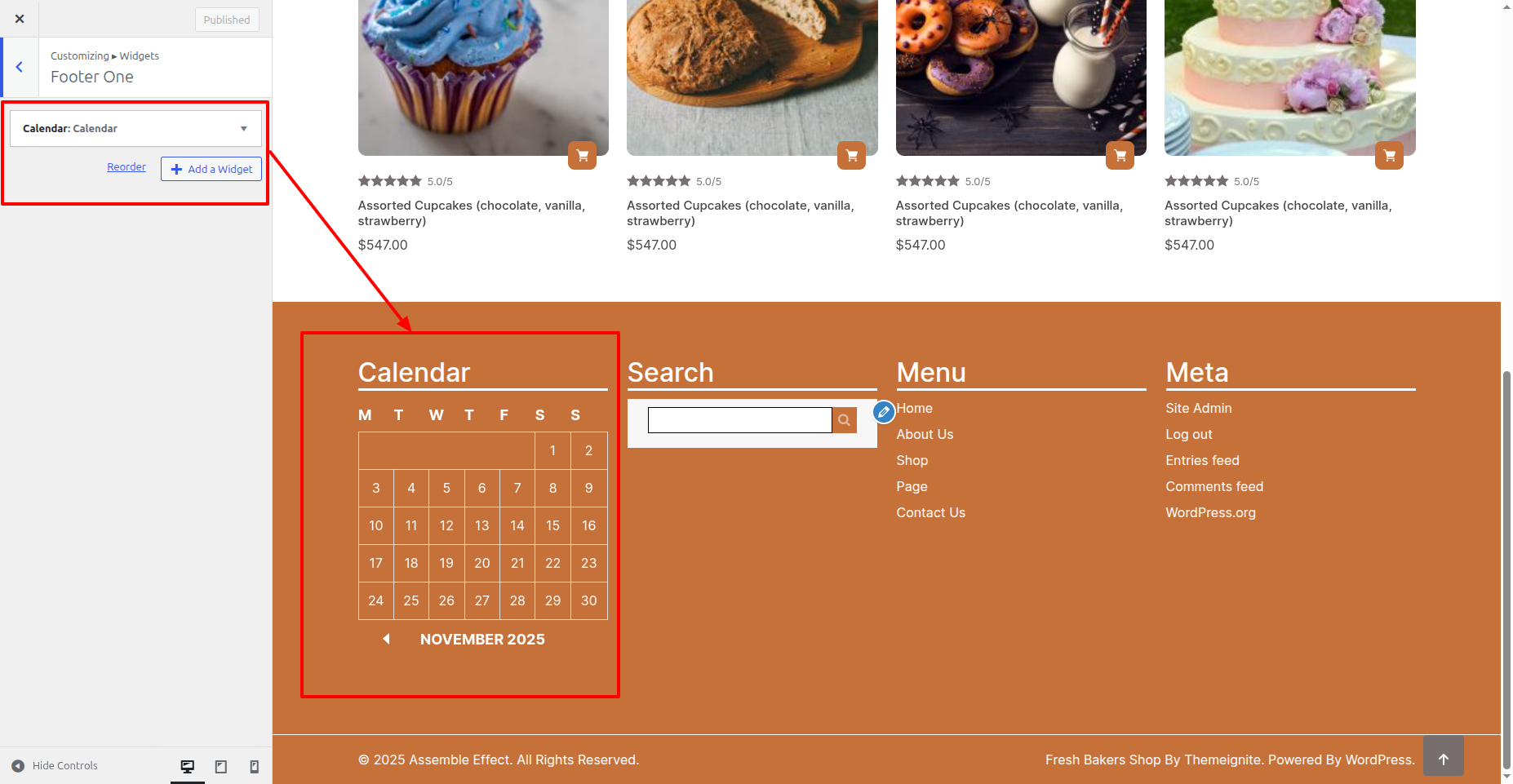Image resolution: width=1513 pixels, height=784 pixels.
Task: Click the edit pencil shortcut near the Menu widget
Action: [884, 412]
